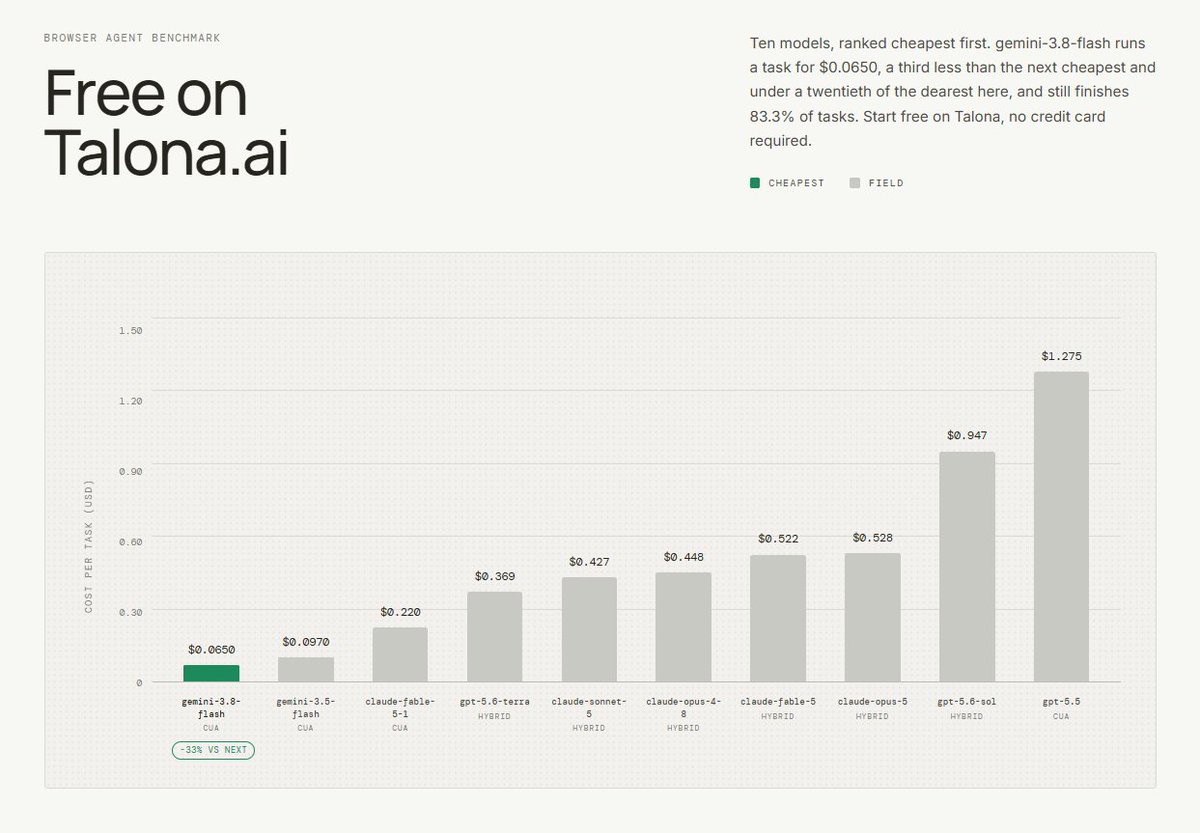Click the 0.90 y-axis tick label

[130, 471]
